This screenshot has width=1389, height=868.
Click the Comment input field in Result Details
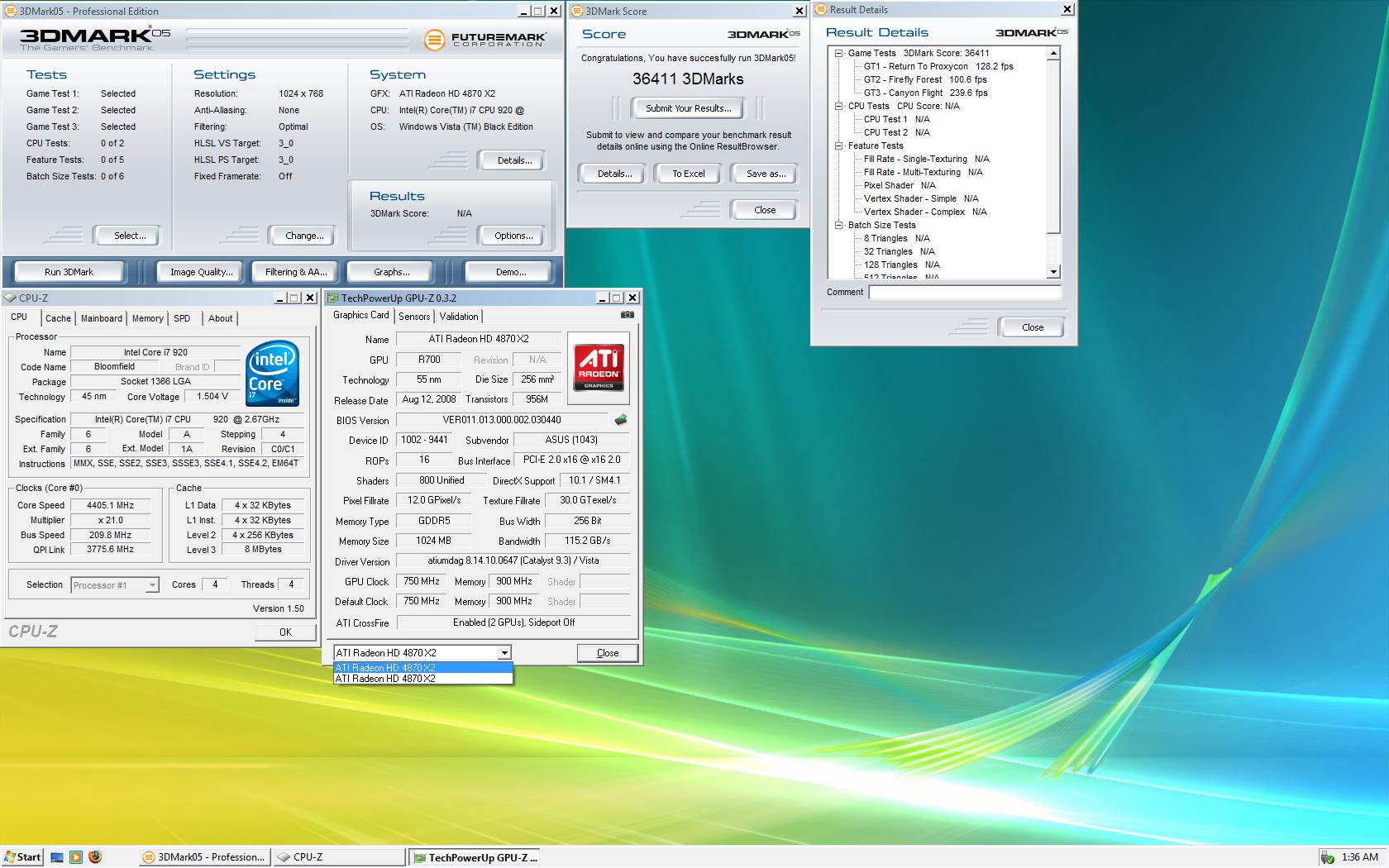(x=965, y=292)
